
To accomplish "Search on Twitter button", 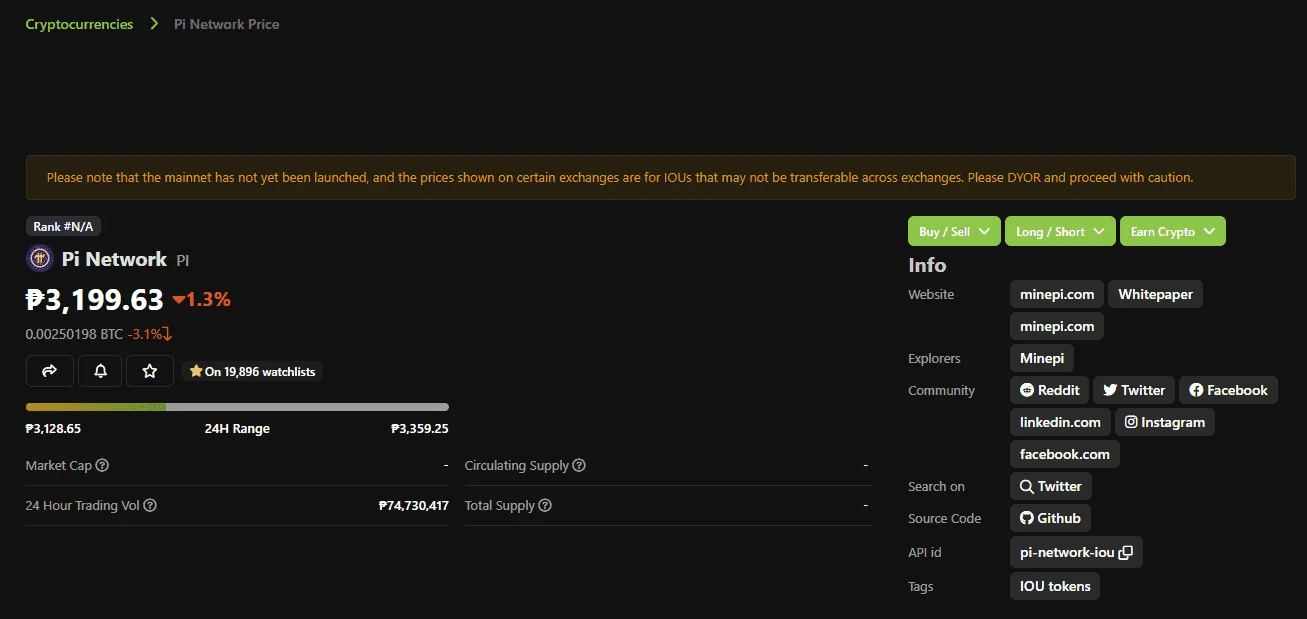I will pyautogui.click(x=1050, y=486).
